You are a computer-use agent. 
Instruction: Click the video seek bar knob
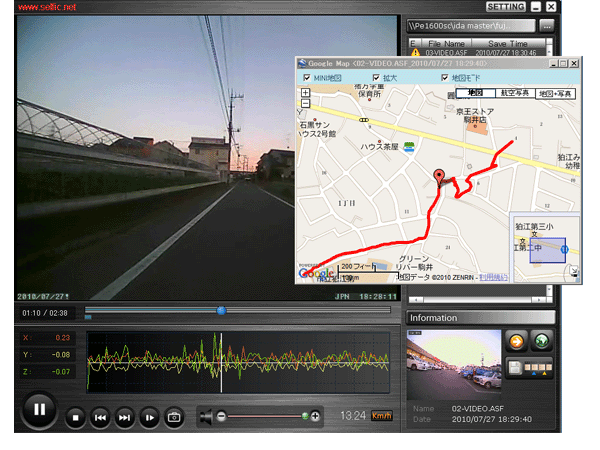point(221,310)
